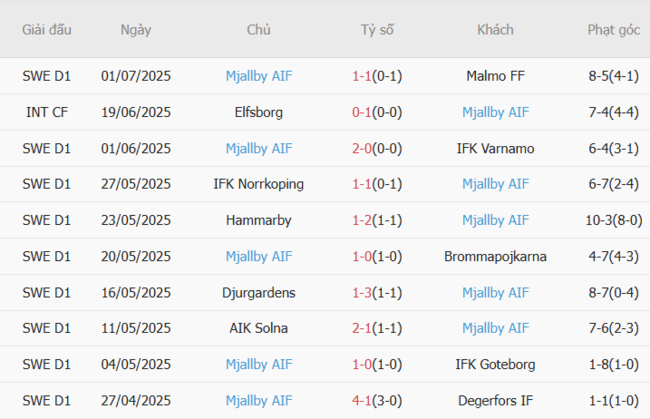Click Degerfors IF in the last row

[x=495, y=400]
